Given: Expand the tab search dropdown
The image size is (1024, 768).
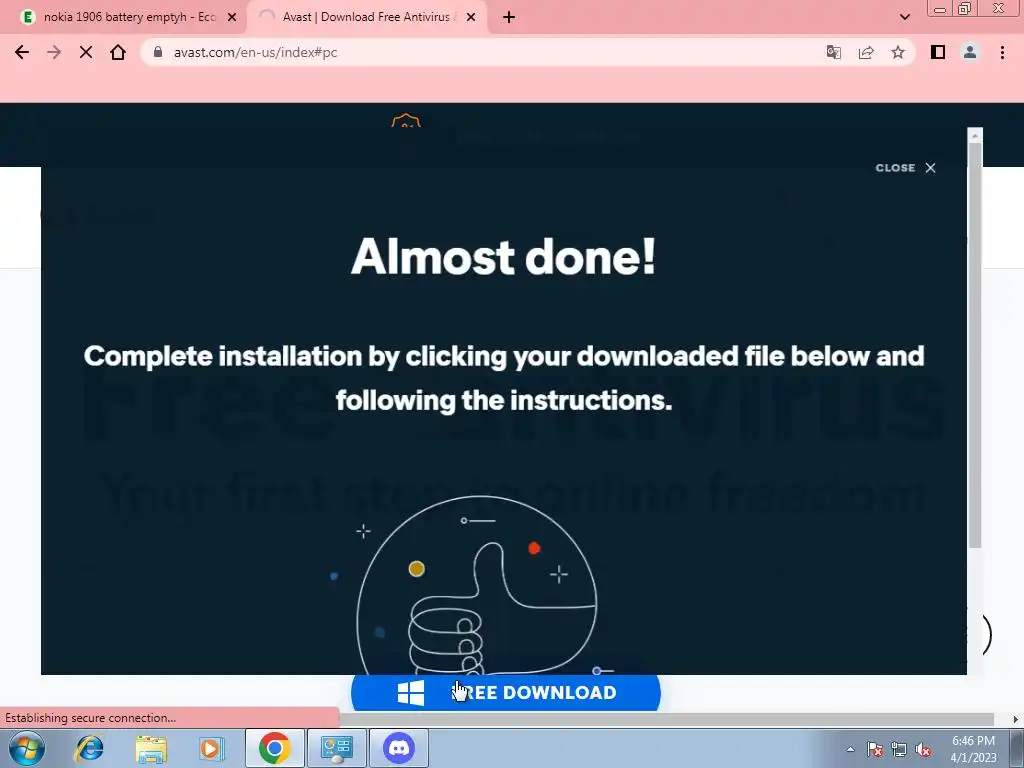Looking at the screenshot, I should (904, 17).
